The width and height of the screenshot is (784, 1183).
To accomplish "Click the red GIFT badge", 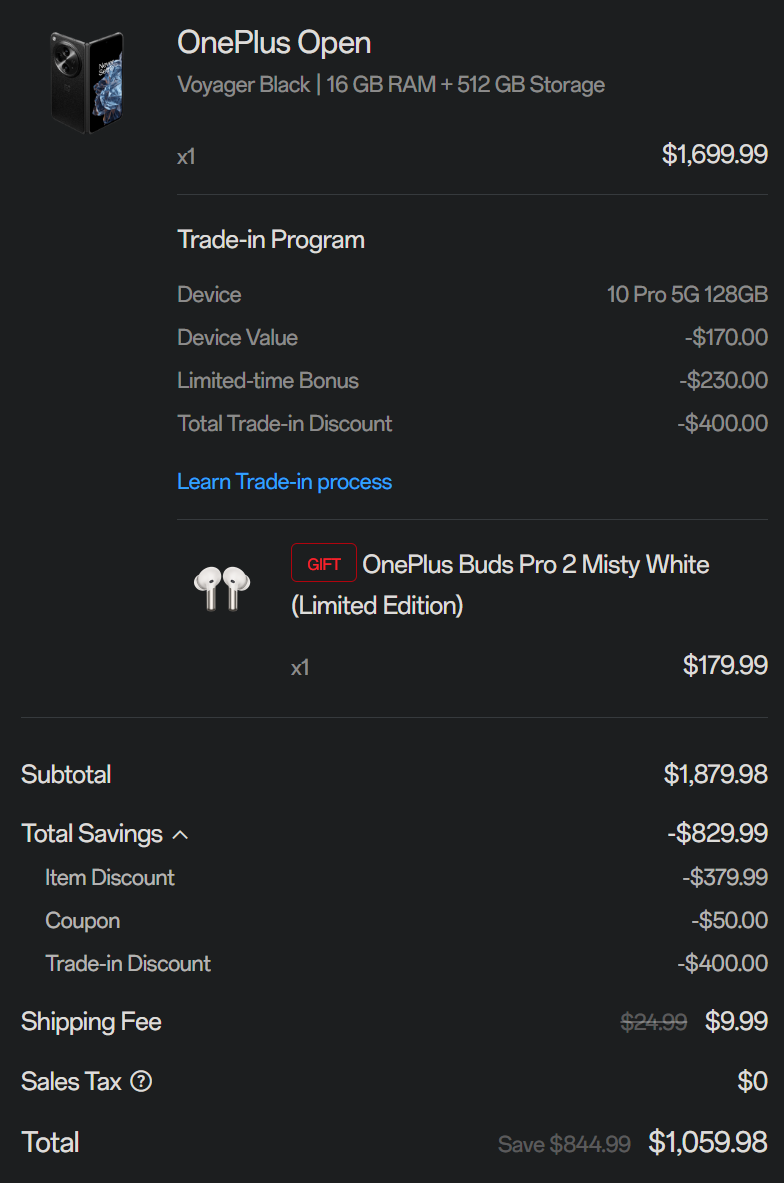I will pyautogui.click(x=324, y=563).
